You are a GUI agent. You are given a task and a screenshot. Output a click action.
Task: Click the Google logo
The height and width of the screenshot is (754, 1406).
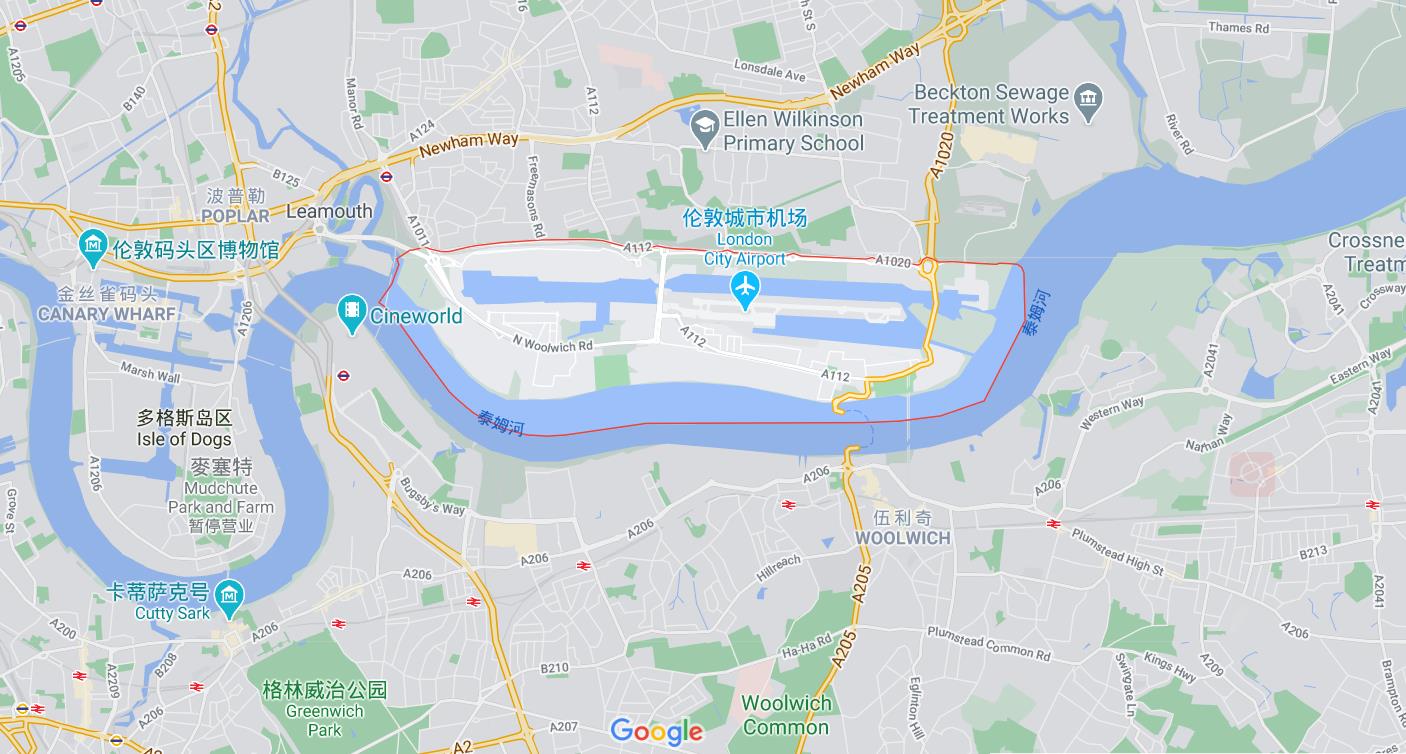(x=657, y=731)
